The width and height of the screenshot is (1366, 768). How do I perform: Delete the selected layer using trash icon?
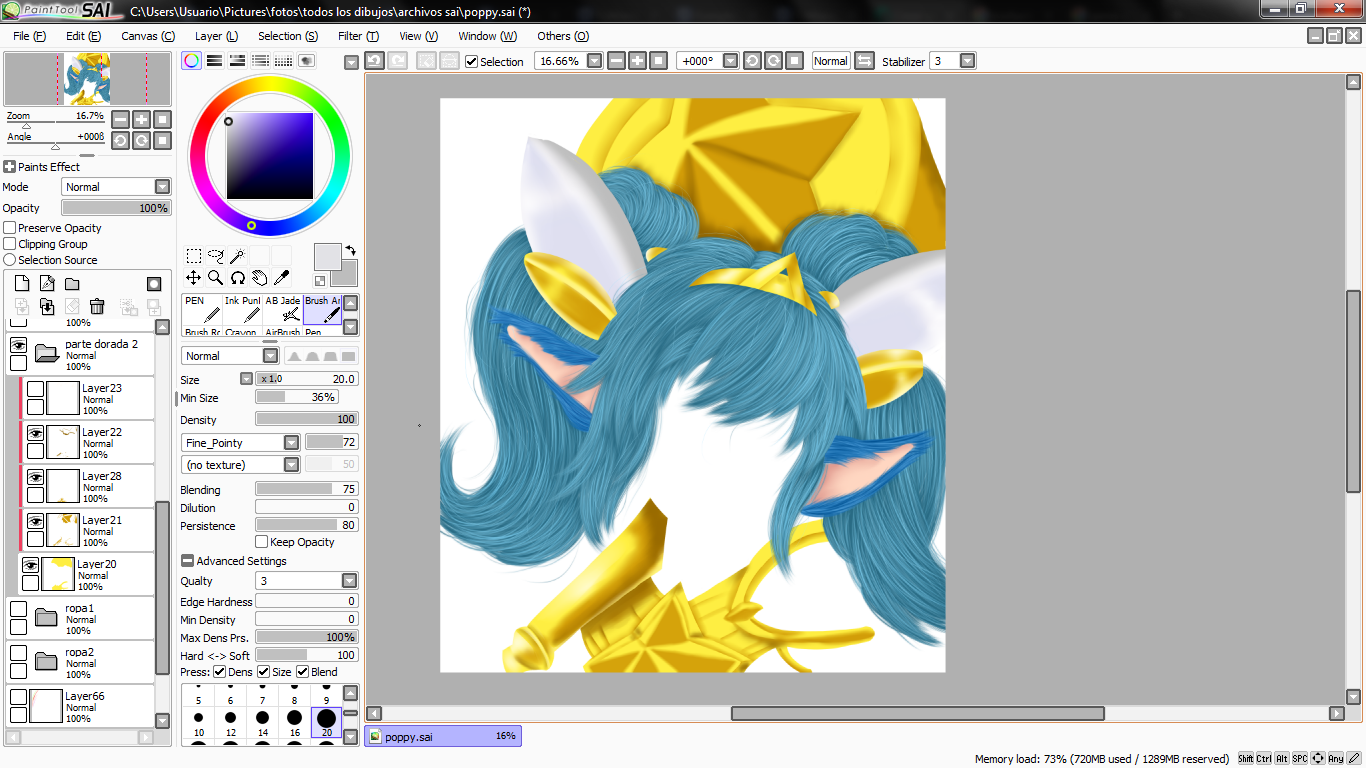[97, 306]
